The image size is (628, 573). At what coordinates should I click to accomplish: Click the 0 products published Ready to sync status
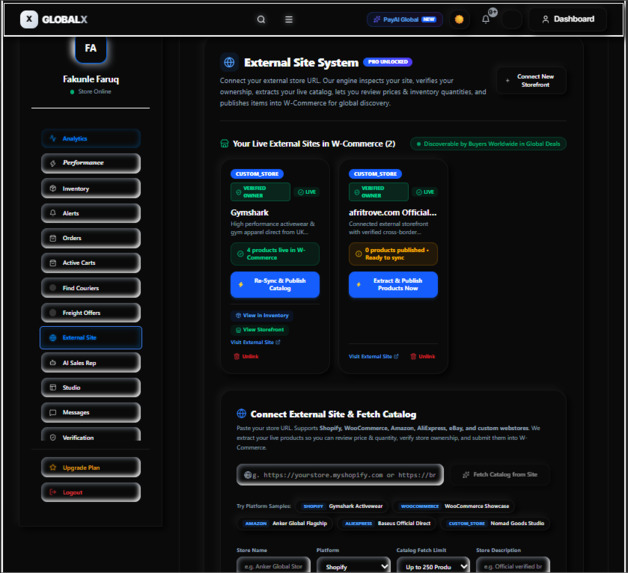click(x=393, y=254)
